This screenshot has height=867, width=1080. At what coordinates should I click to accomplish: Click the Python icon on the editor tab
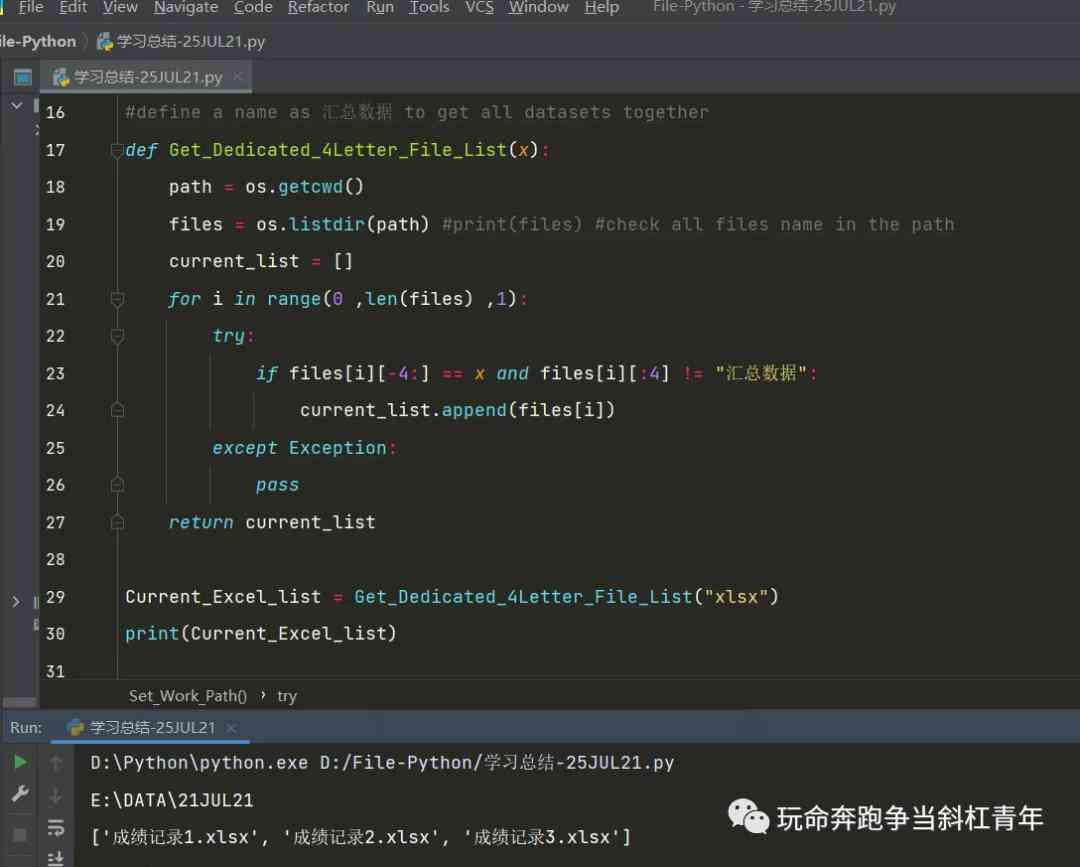(61, 77)
